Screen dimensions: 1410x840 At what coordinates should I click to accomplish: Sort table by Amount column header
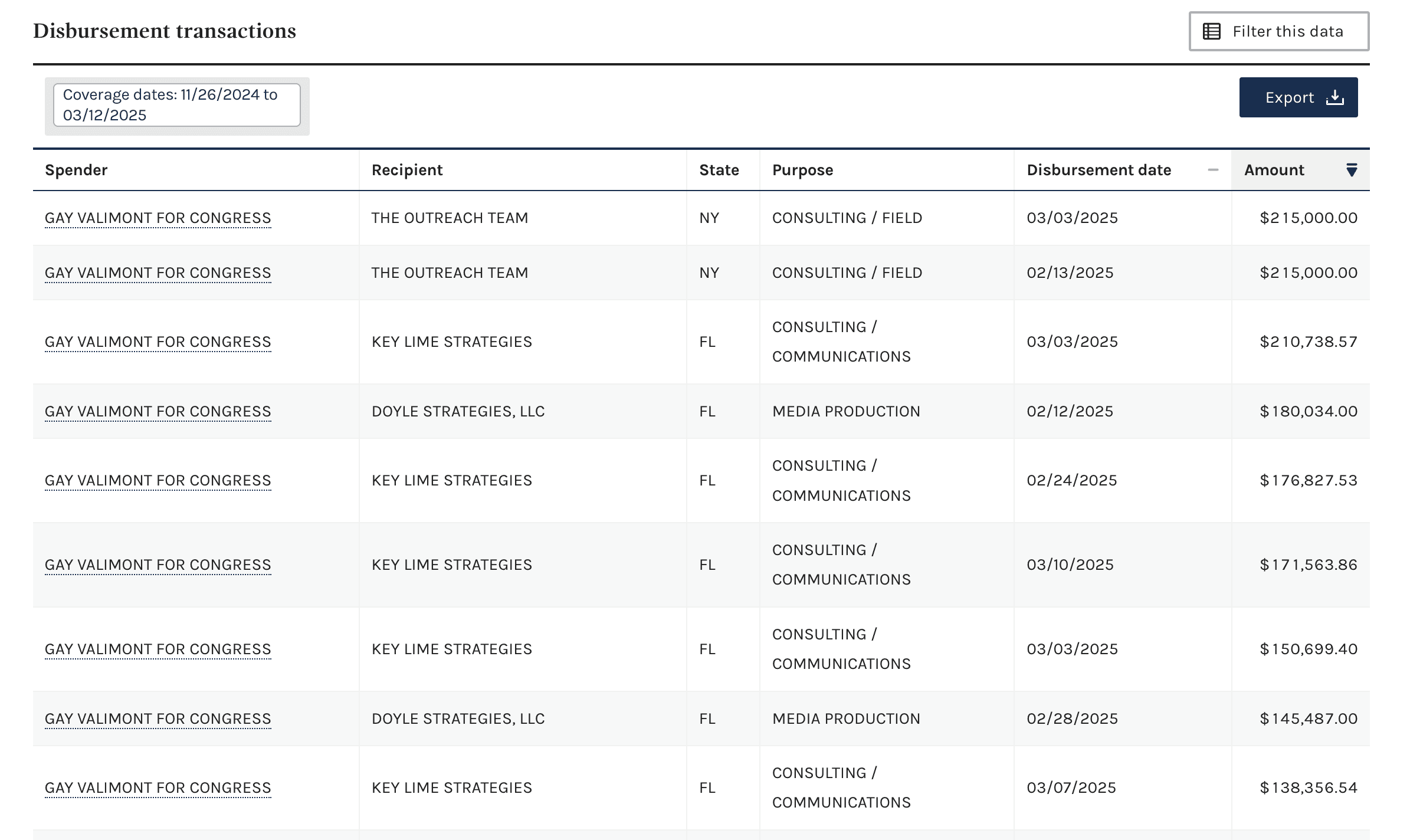(1274, 170)
